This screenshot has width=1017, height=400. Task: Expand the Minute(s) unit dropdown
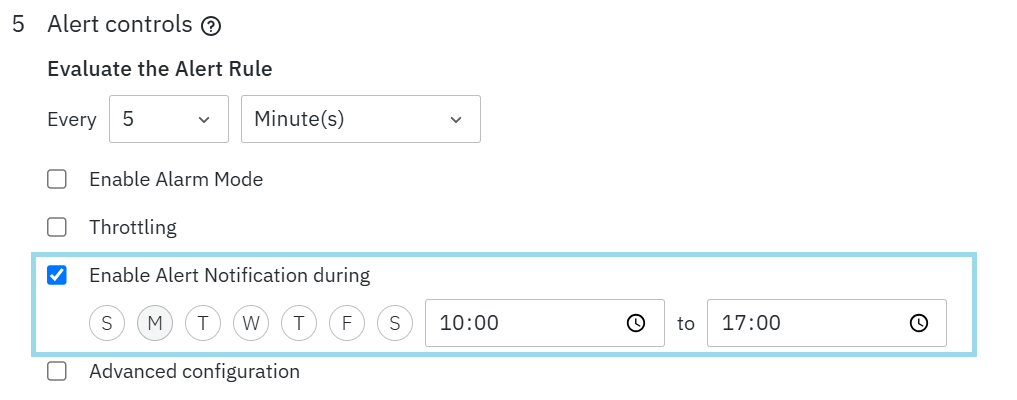[360, 119]
